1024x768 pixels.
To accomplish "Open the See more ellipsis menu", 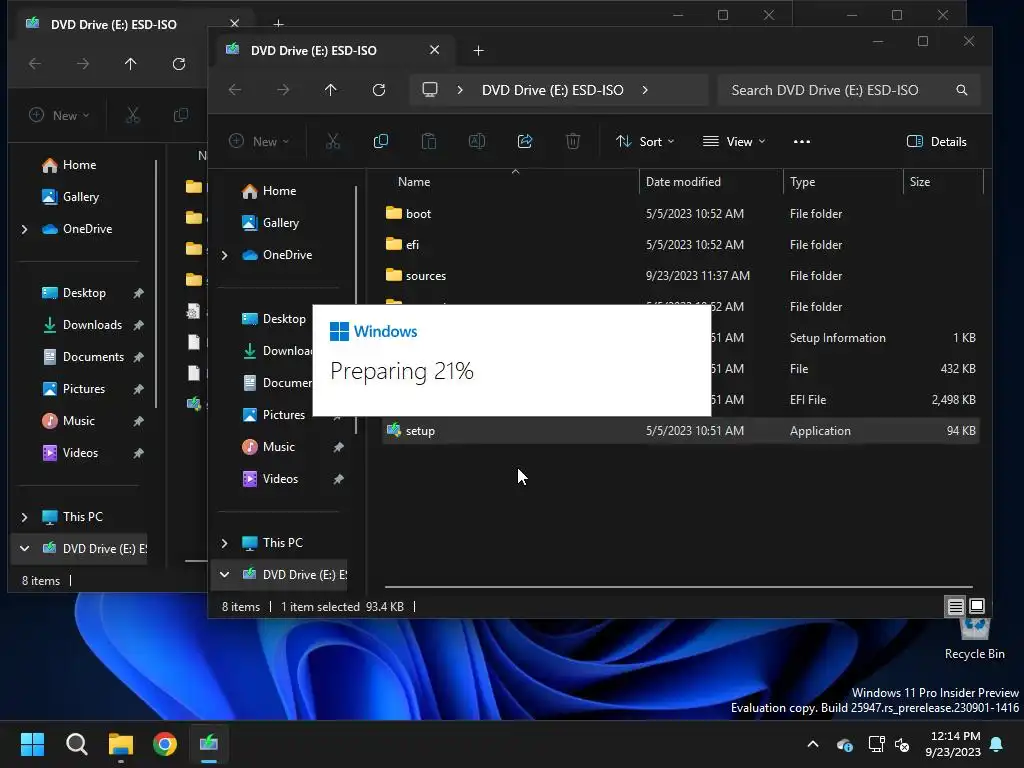I will click(x=802, y=142).
